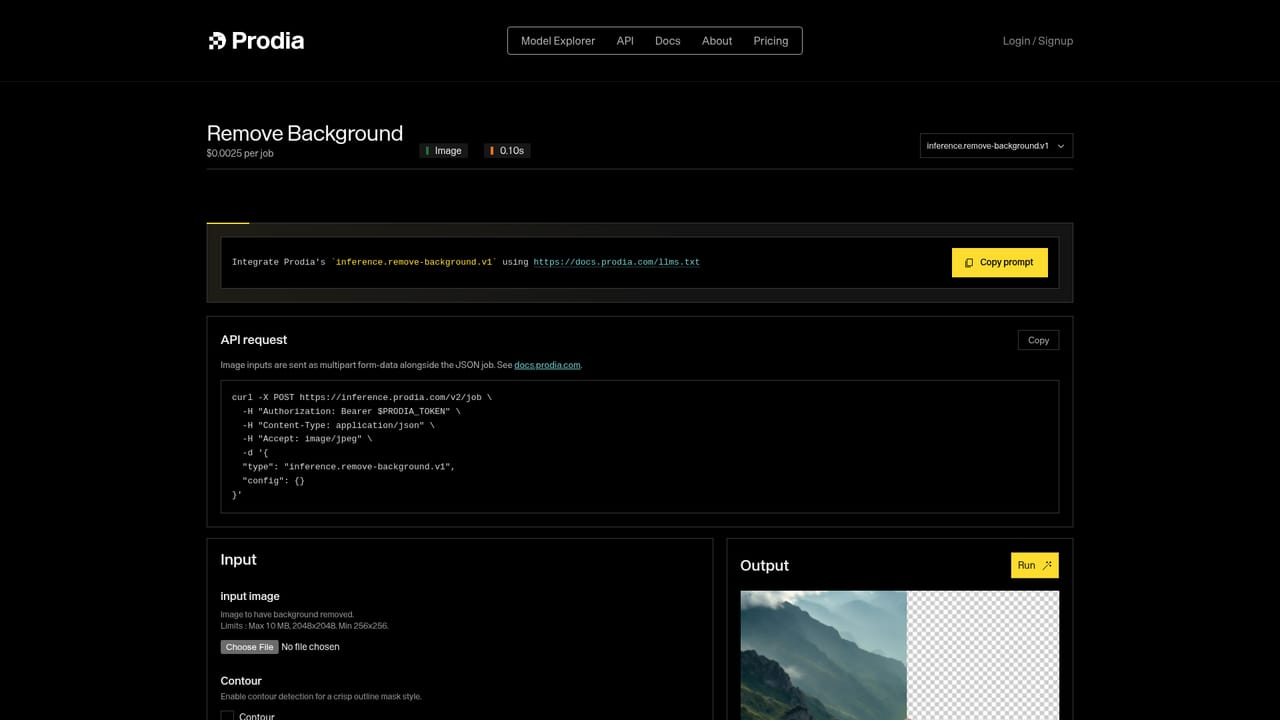Click the "Authorization: Bearer $PRODIA_TOKEN" code line
1280x720 pixels.
tap(352, 411)
